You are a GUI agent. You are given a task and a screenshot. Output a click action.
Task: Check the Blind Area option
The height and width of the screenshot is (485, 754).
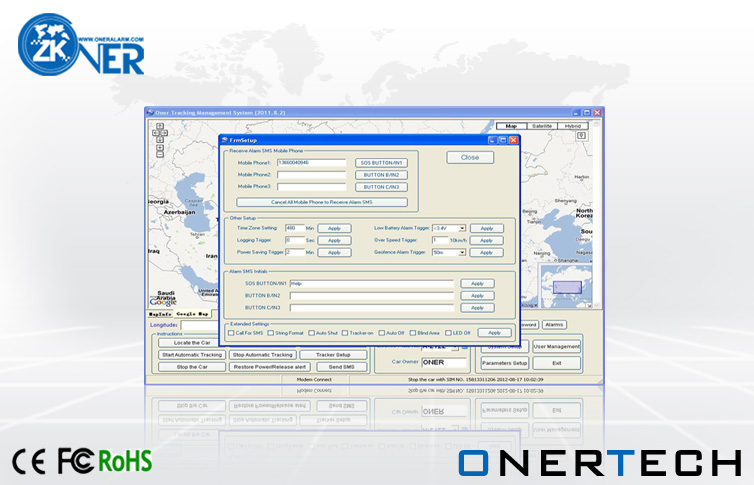(413, 333)
